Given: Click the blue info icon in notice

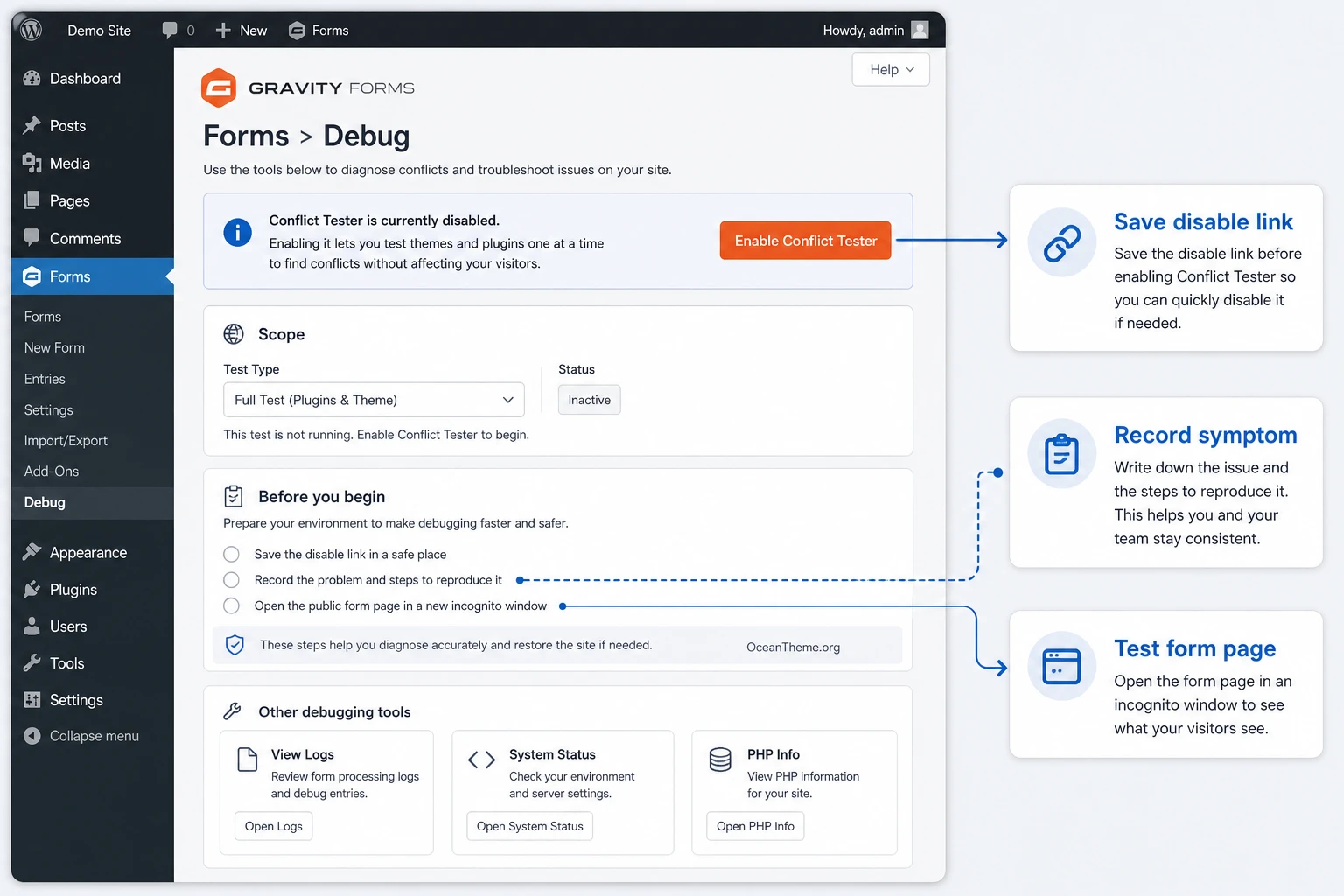Looking at the screenshot, I should (238, 232).
